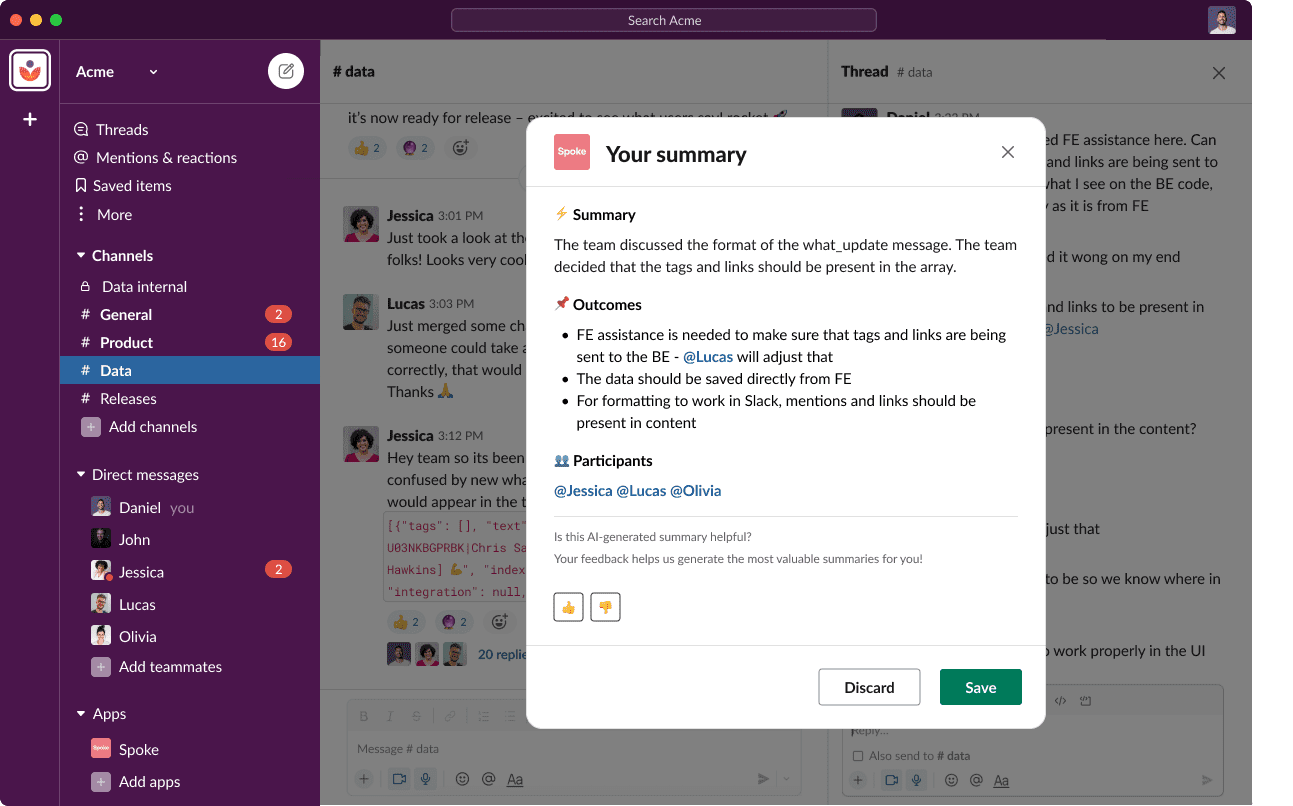Add reaction to top channel message

pos(460,147)
